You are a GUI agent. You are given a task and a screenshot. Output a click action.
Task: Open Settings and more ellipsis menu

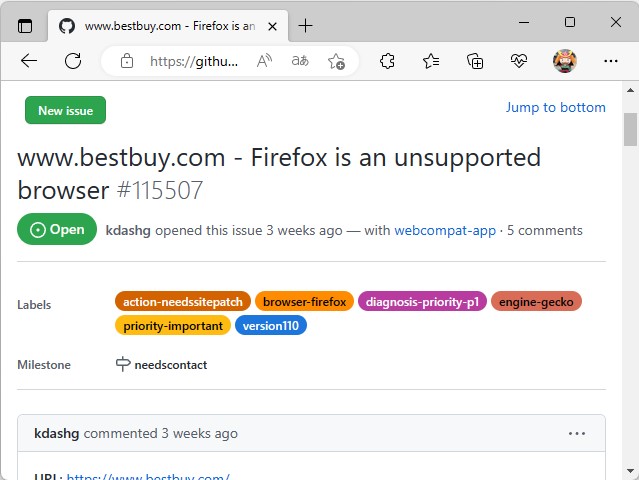tap(610, 61)
